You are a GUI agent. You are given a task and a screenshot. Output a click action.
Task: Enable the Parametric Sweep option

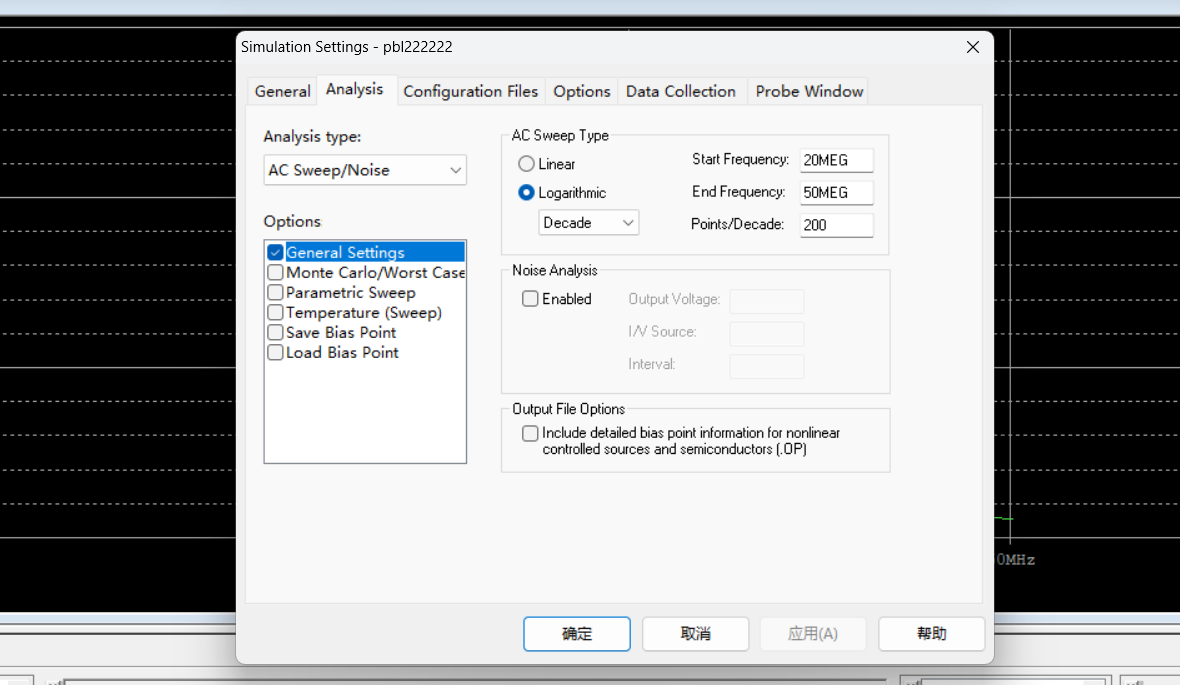275,292
